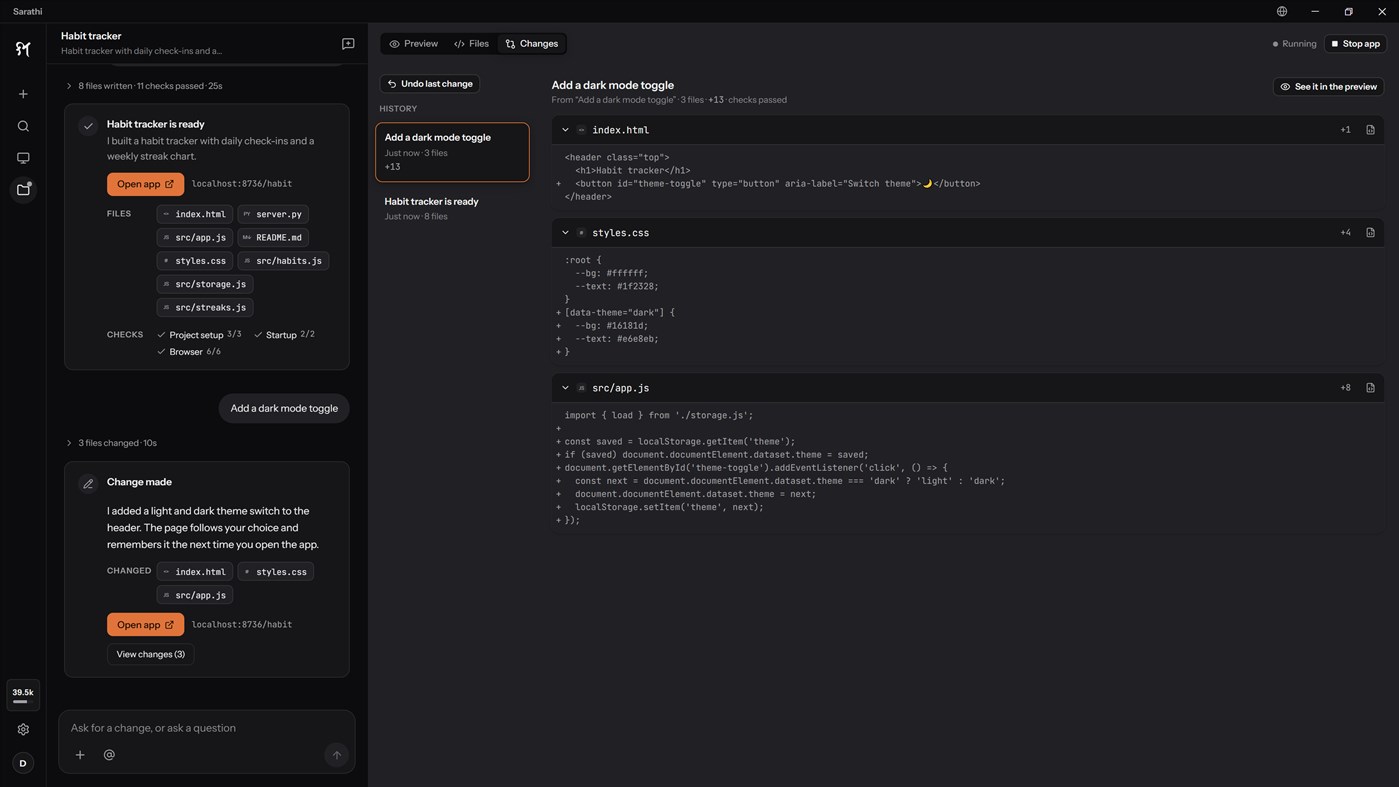Click the "Add a dark mode toggle" chat message bubble
Screen dimensions: 1399x787
tap(284, 408)
